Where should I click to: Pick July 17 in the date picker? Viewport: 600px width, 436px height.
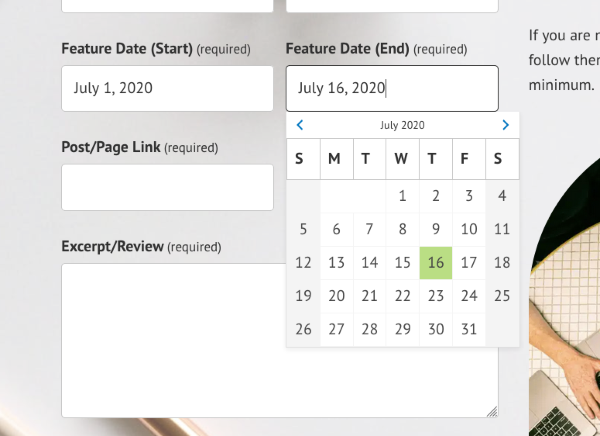pos(469,263)
